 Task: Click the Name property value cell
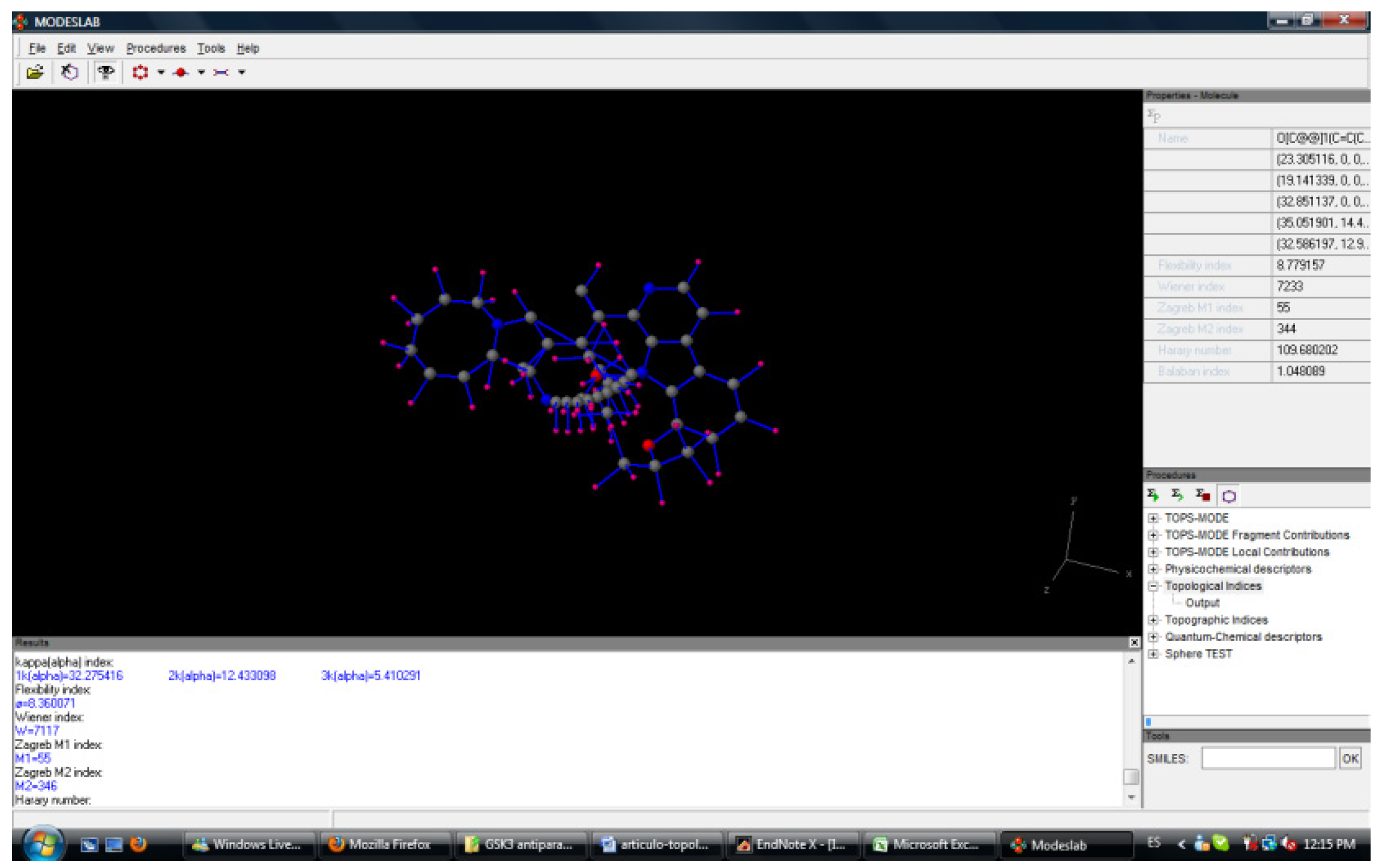coord(1321,138)
